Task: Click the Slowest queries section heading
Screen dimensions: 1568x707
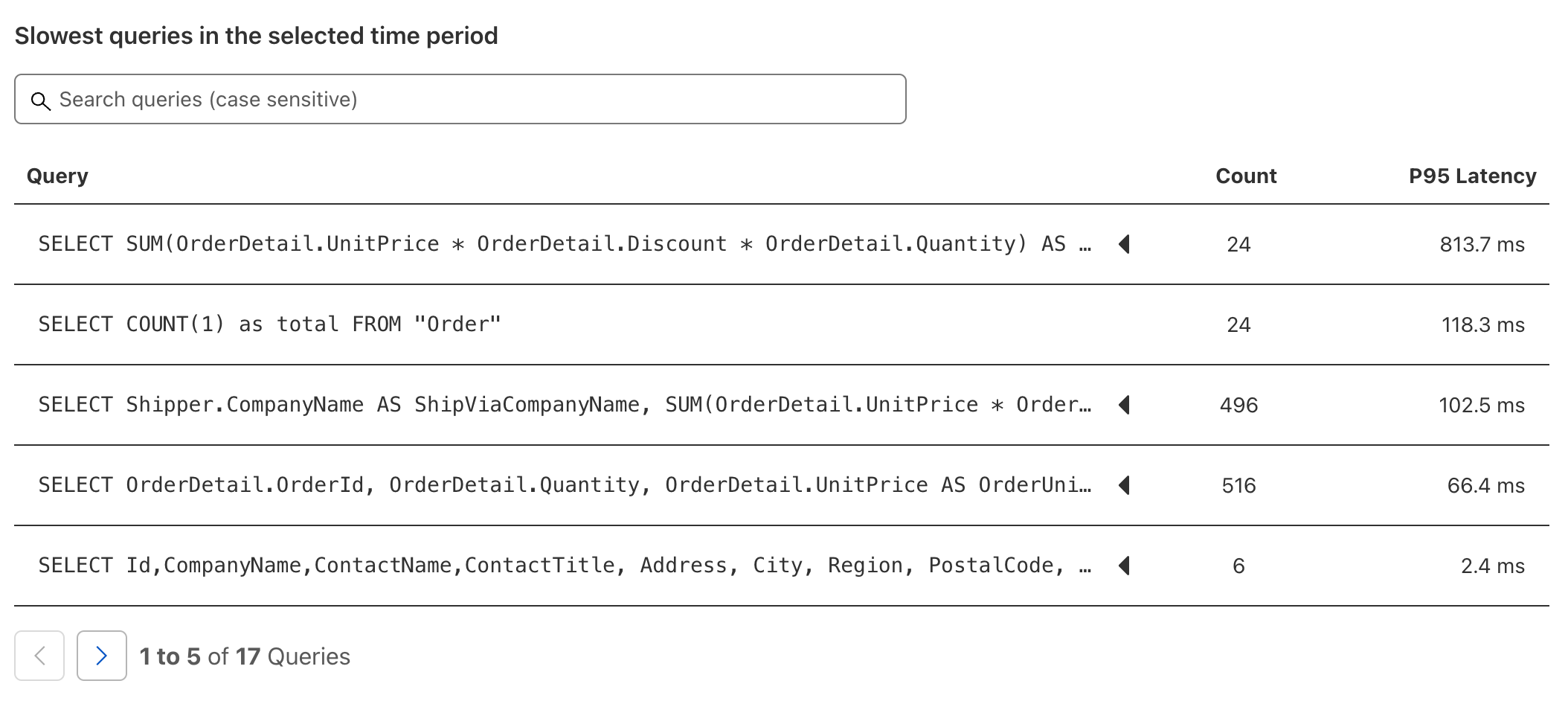Action: click(256, 36)
